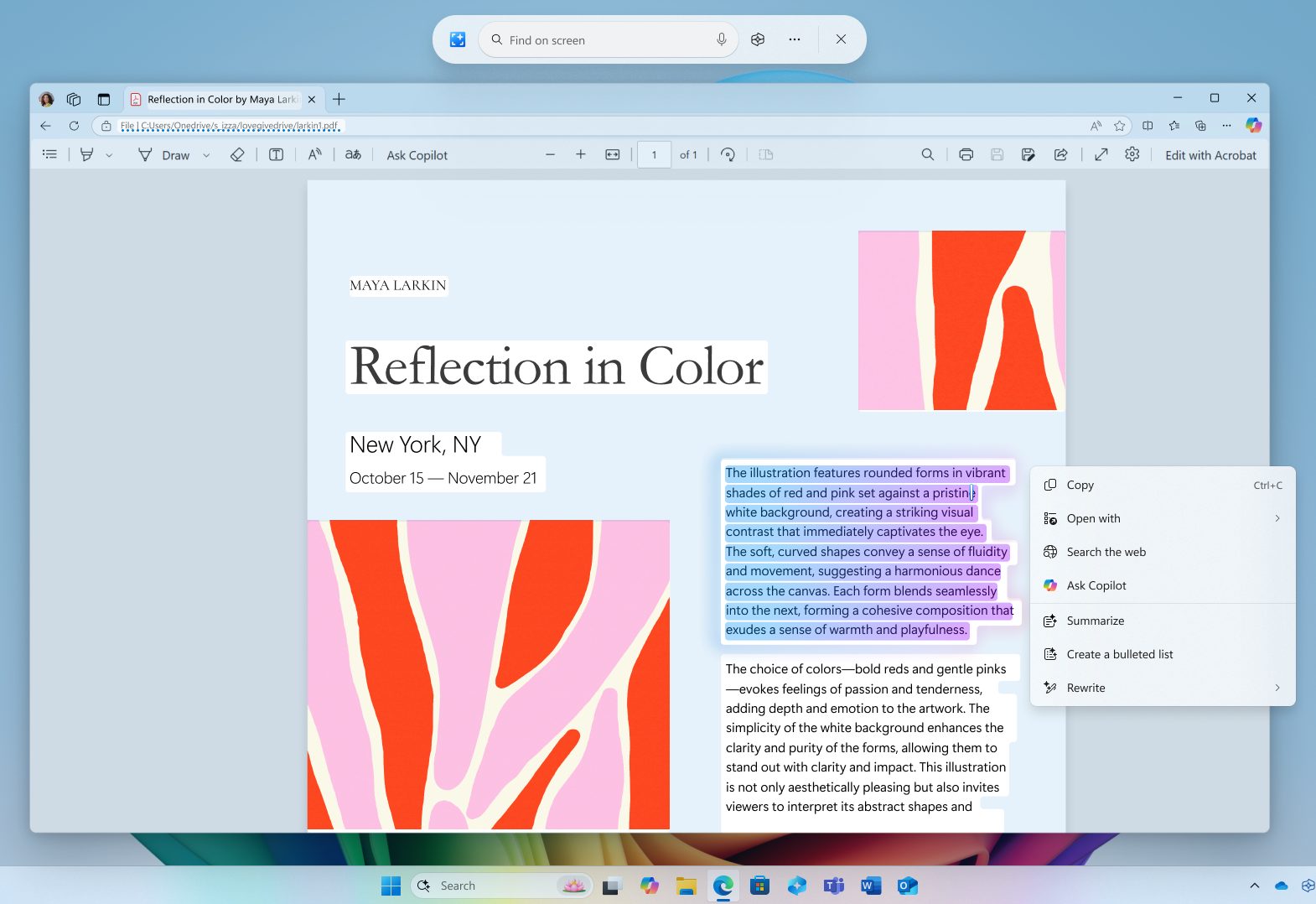Print the PDF document
1316x904 pixels.
pos(966,155)
